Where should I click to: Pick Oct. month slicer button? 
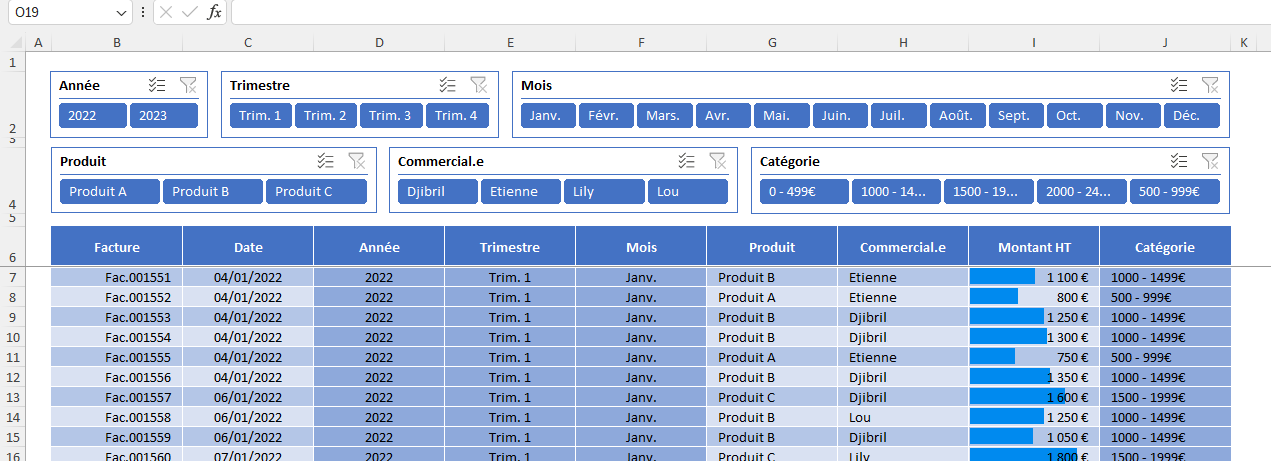(x=1074, y=116)
